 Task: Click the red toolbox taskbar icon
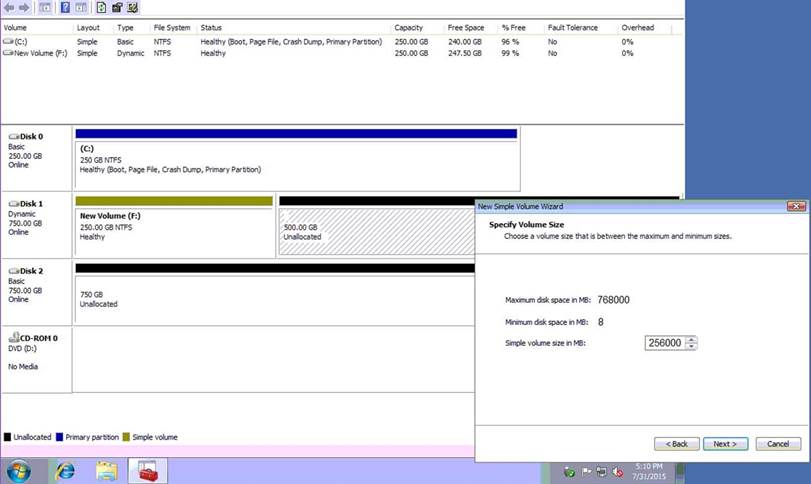[x=146, y=470]
